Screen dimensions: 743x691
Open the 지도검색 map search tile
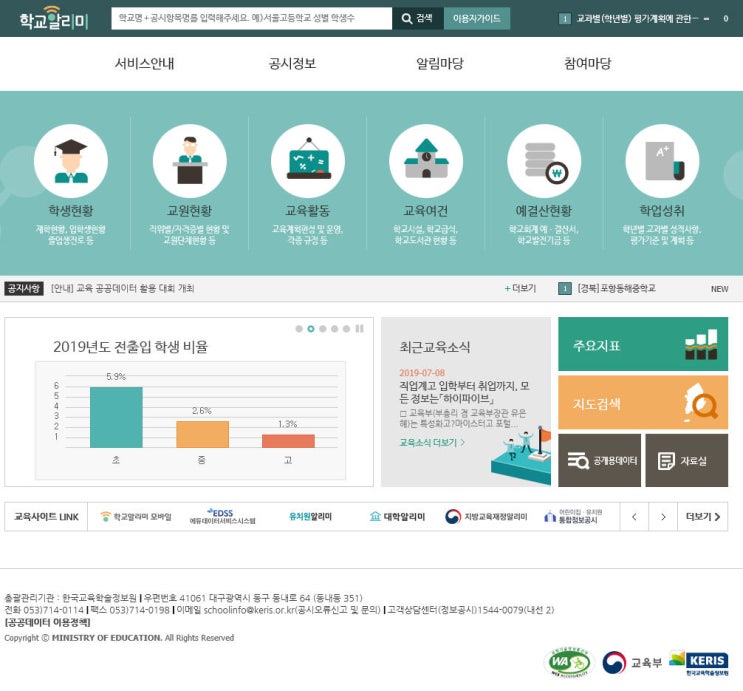coord(643,403)
